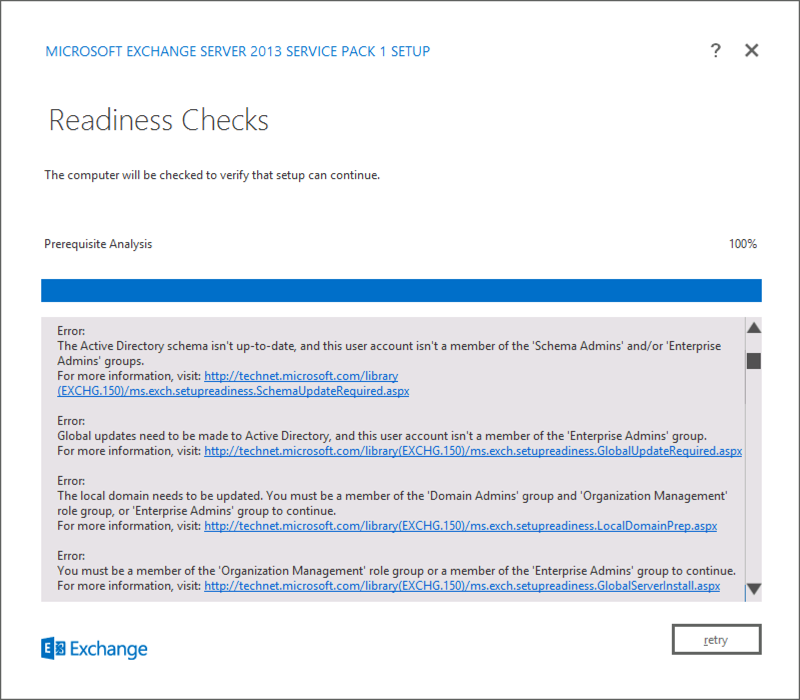Click the 'Prerequisite Analysis' label

tap(98, 244)
